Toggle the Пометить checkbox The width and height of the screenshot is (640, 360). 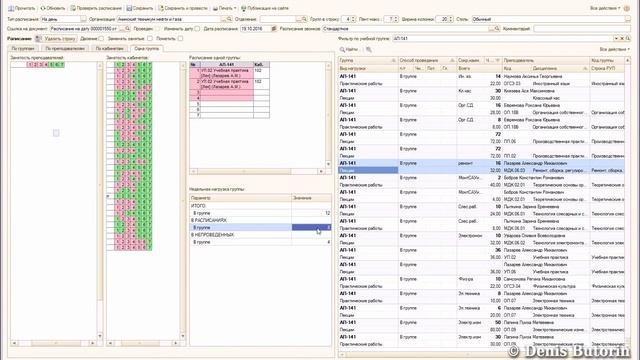(x=180, y=39)
